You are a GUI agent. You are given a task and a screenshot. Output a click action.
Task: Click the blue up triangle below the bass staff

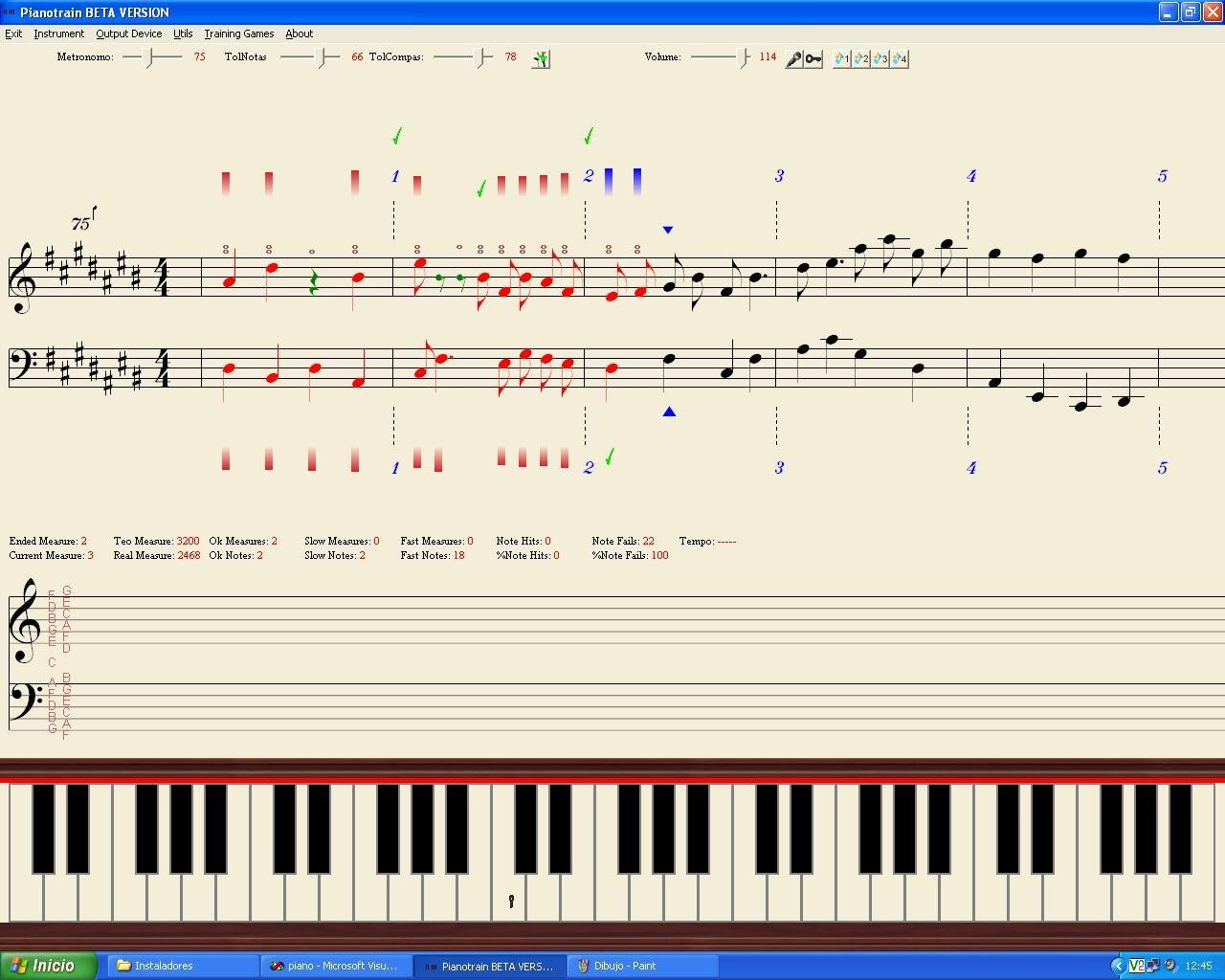(x=669, y=412)
